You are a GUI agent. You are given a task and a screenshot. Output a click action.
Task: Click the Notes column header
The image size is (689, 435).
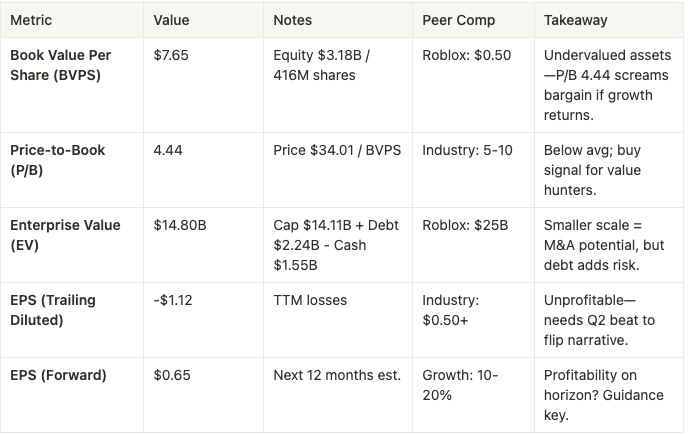point(292,20)
